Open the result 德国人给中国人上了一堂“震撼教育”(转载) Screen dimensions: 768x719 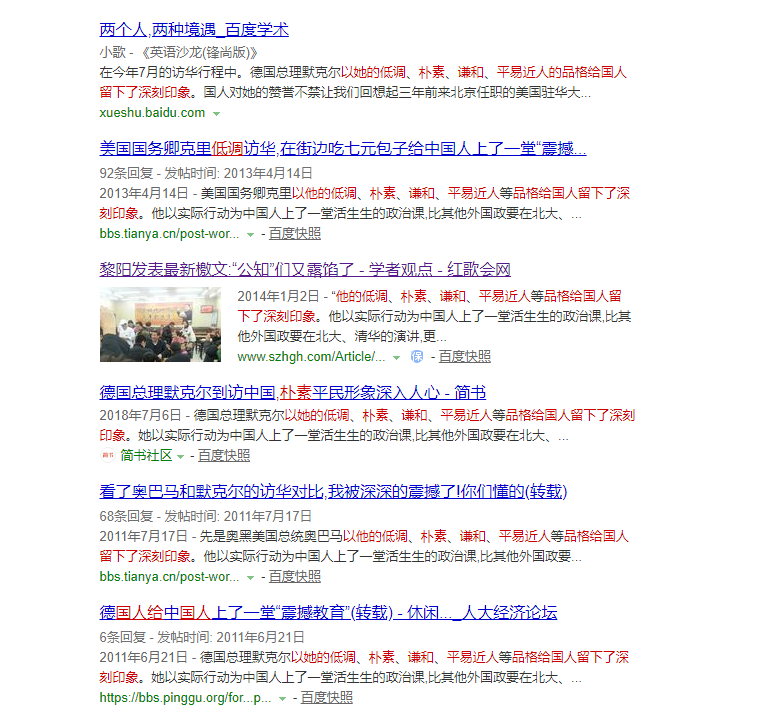pyautogui.click(x=328, y=612)
